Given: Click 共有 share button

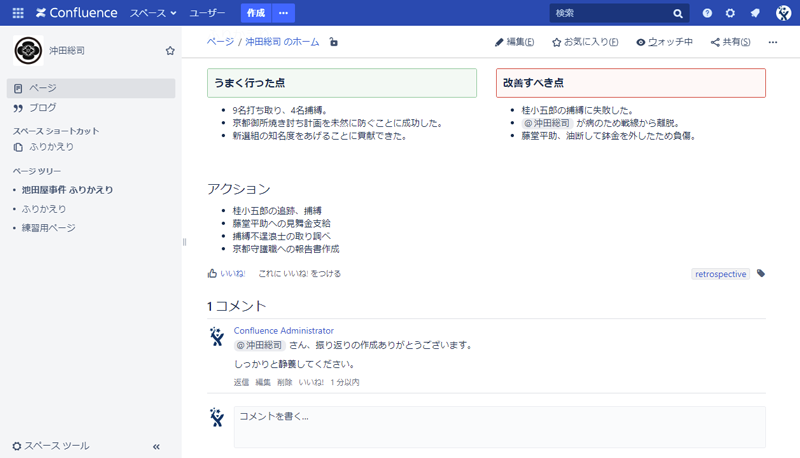Looking at the screenshot, I should click(x=731, y=42).
